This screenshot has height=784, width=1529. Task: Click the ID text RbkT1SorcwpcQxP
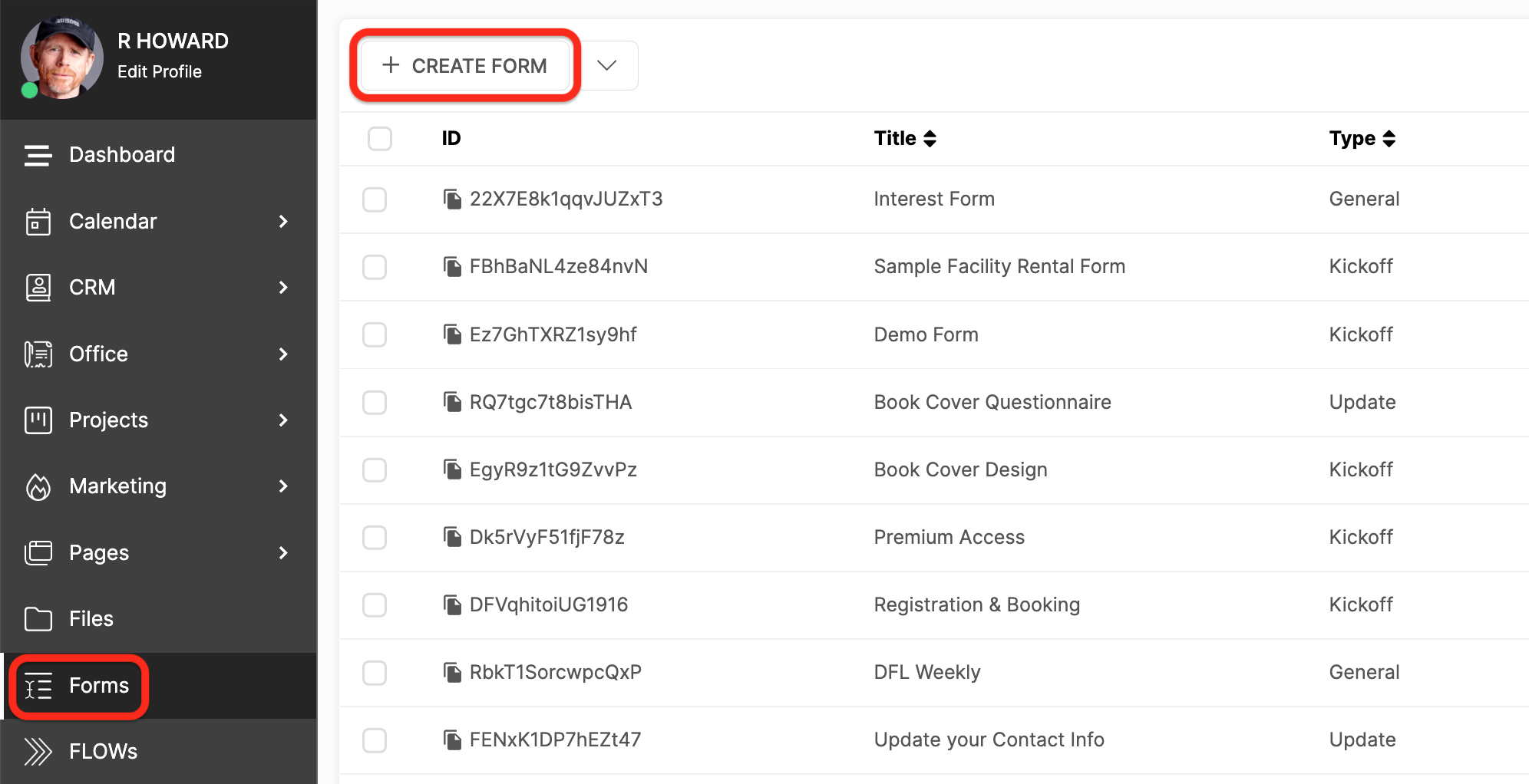[556, 672]
